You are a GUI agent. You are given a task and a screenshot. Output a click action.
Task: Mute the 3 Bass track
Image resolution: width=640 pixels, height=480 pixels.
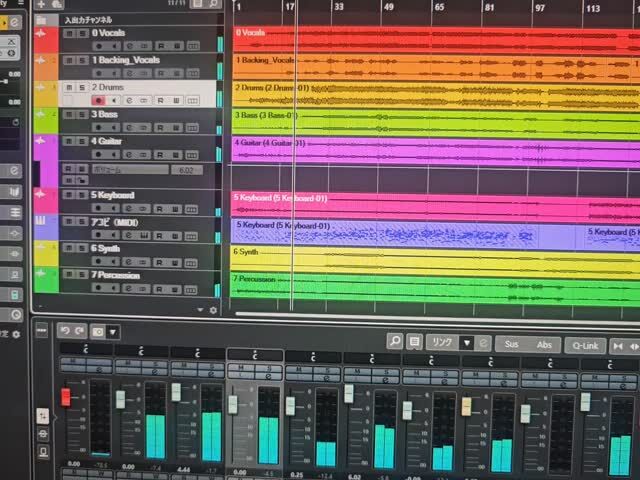(69, 115)
